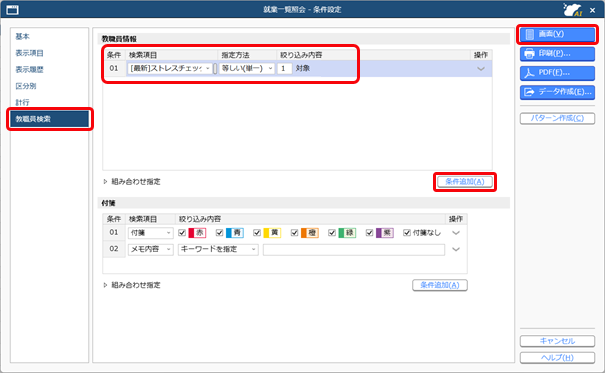Viewport: 605px width, 373px height.
Task: Click the blue 青 color swatch
Action: point(235,233)
